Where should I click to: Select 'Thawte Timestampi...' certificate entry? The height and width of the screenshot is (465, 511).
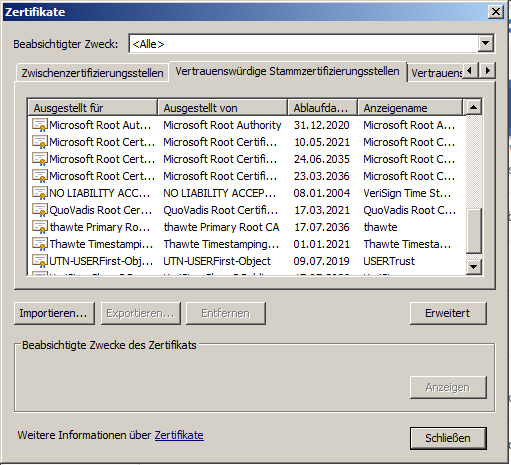pyautogui.click(x=101, y=244)
